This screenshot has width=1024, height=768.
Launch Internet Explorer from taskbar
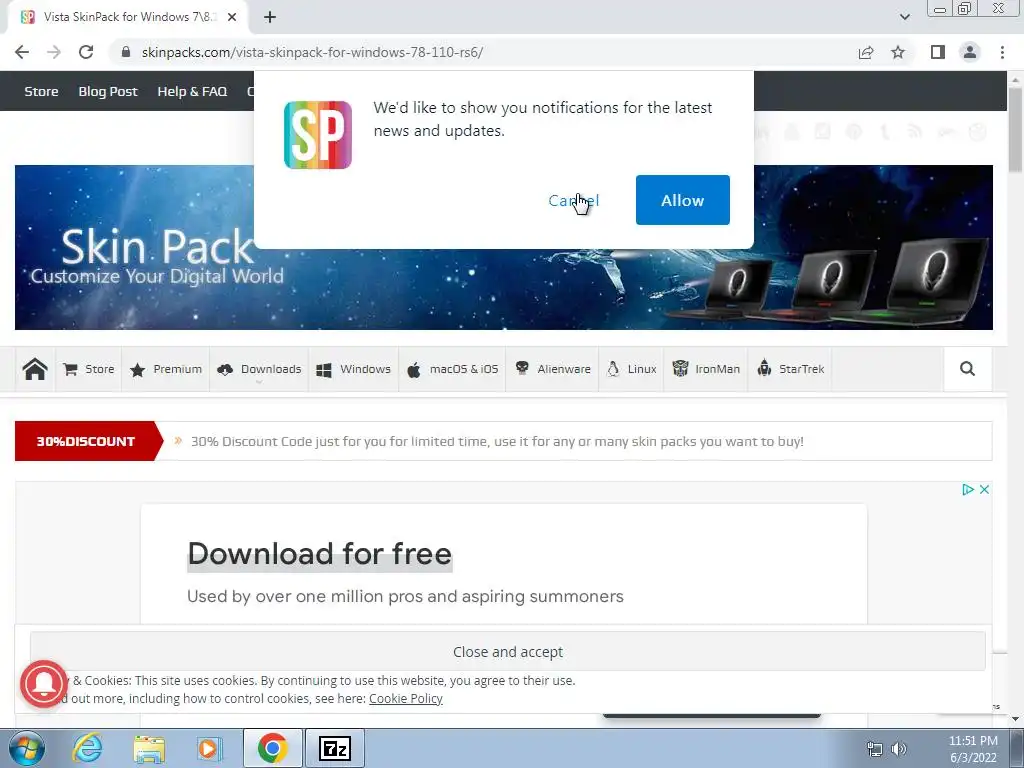pos(88,748)
